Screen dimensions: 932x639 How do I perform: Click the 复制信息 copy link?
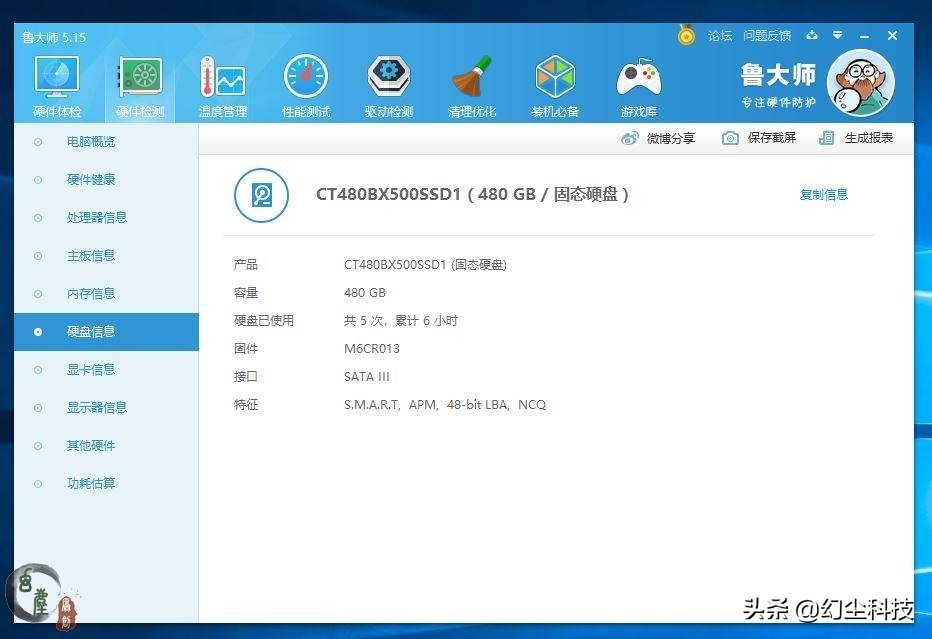tap(823, 195)
